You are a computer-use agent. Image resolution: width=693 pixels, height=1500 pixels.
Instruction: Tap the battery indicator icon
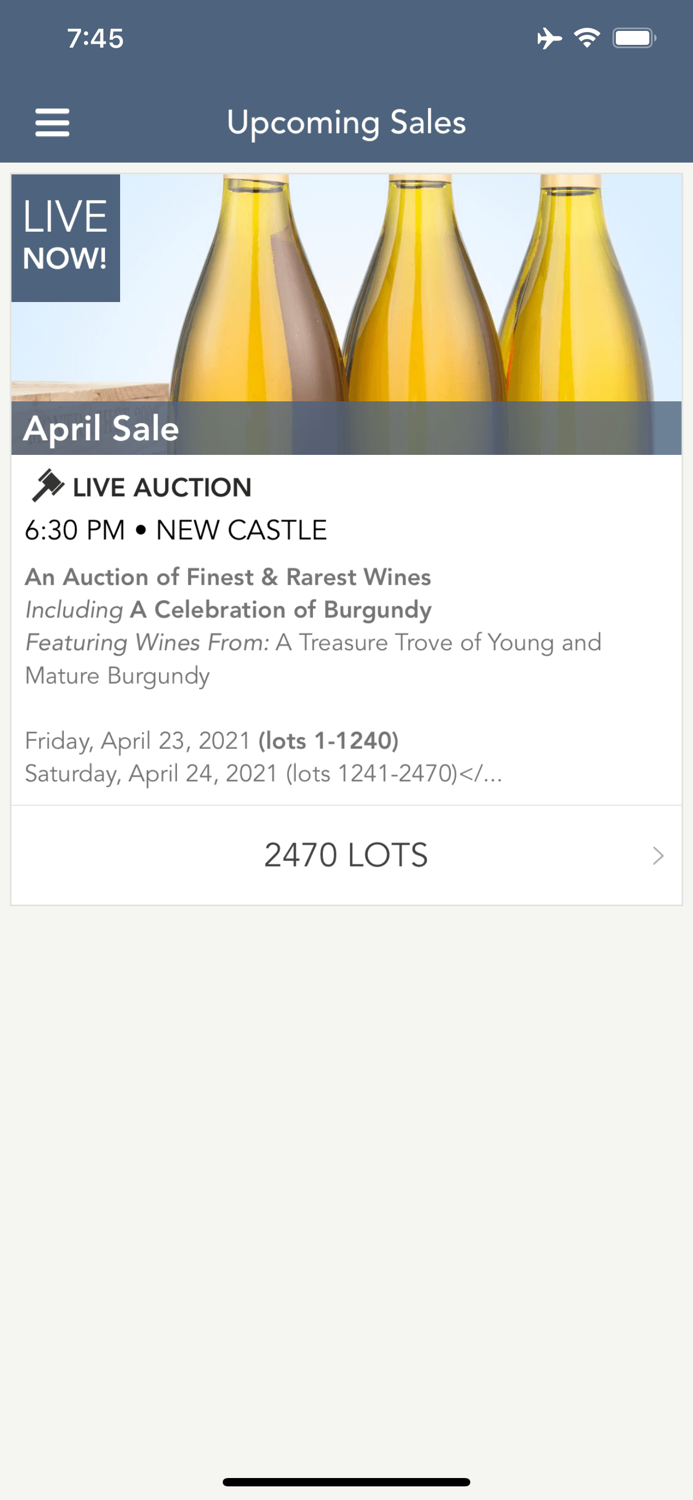pyautogui.click(x=634, y=37)
